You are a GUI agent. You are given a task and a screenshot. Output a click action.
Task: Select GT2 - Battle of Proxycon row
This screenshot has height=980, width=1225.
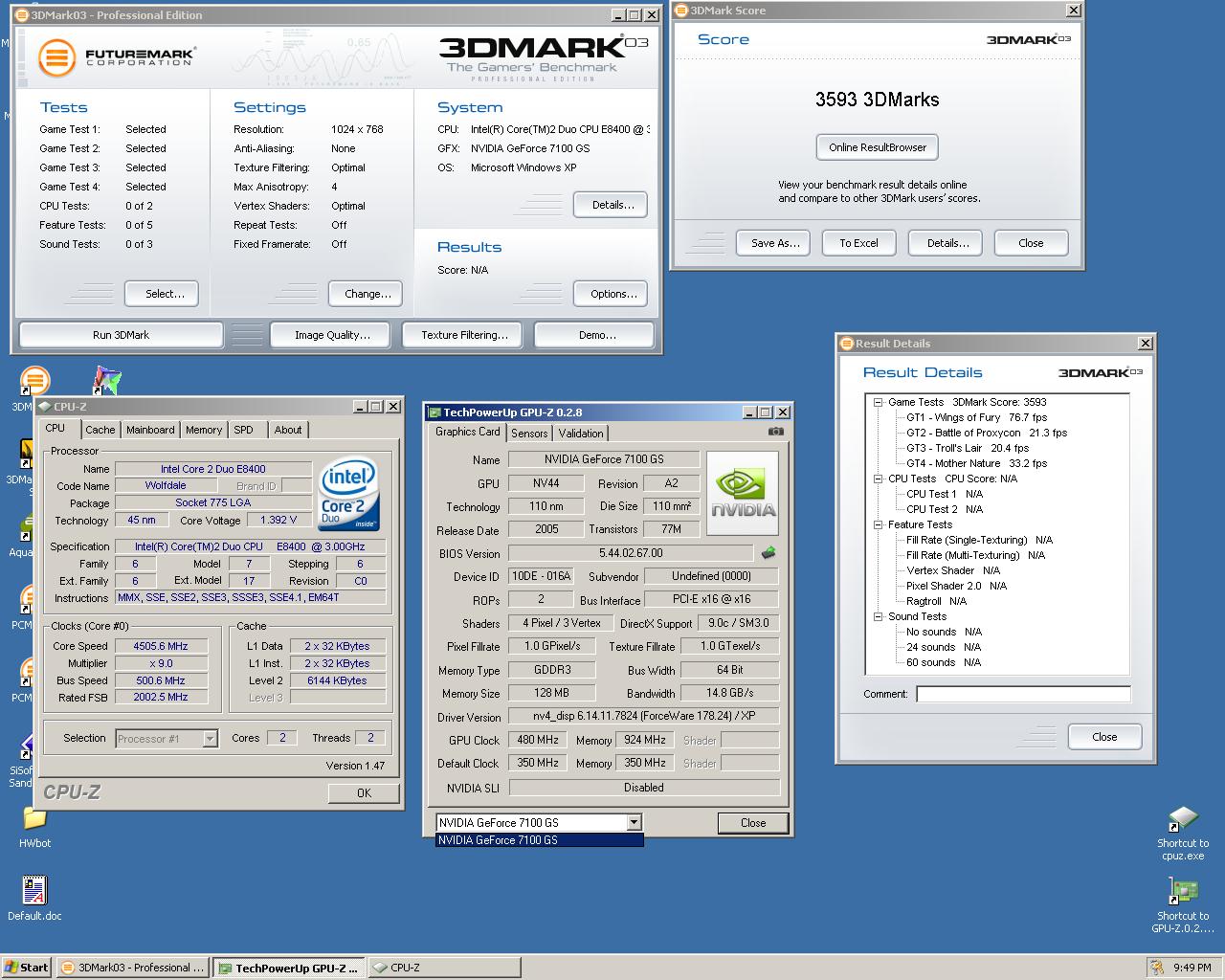[987, 433]
